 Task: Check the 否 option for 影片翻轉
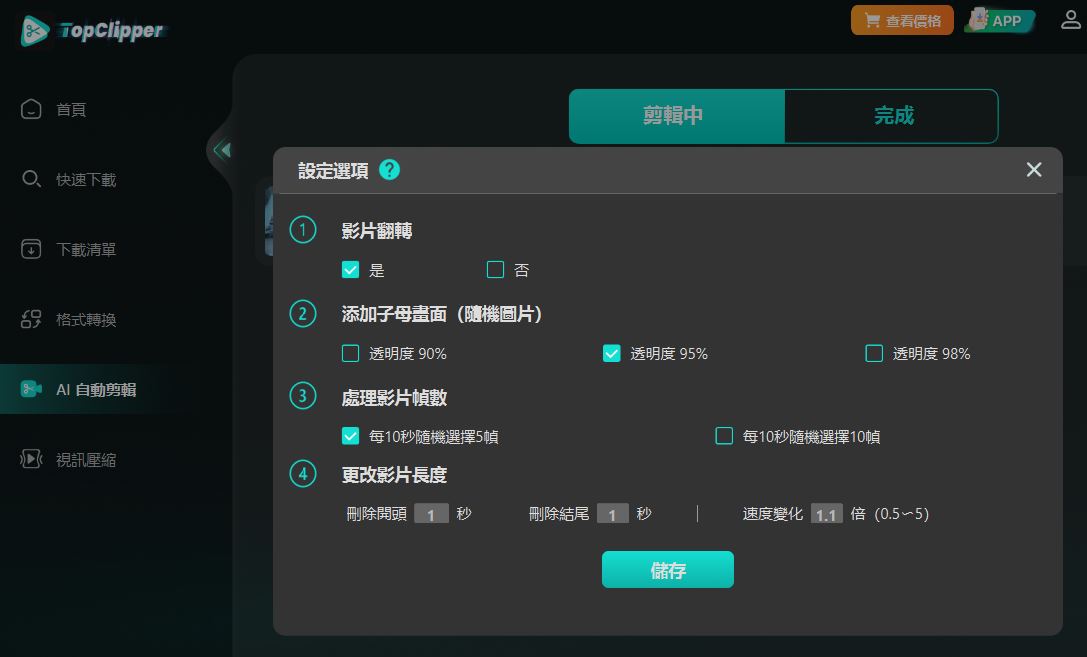[495, 269]
